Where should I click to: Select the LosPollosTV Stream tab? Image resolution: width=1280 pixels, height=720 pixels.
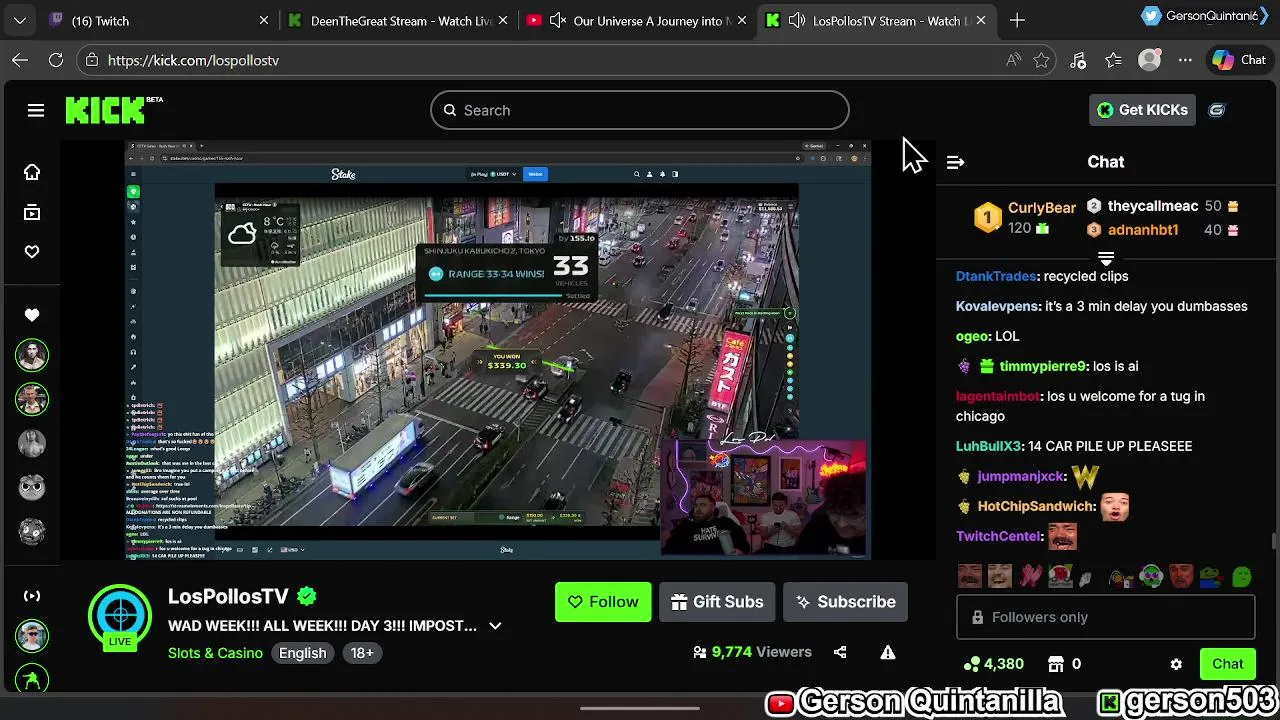coord(876,20)
